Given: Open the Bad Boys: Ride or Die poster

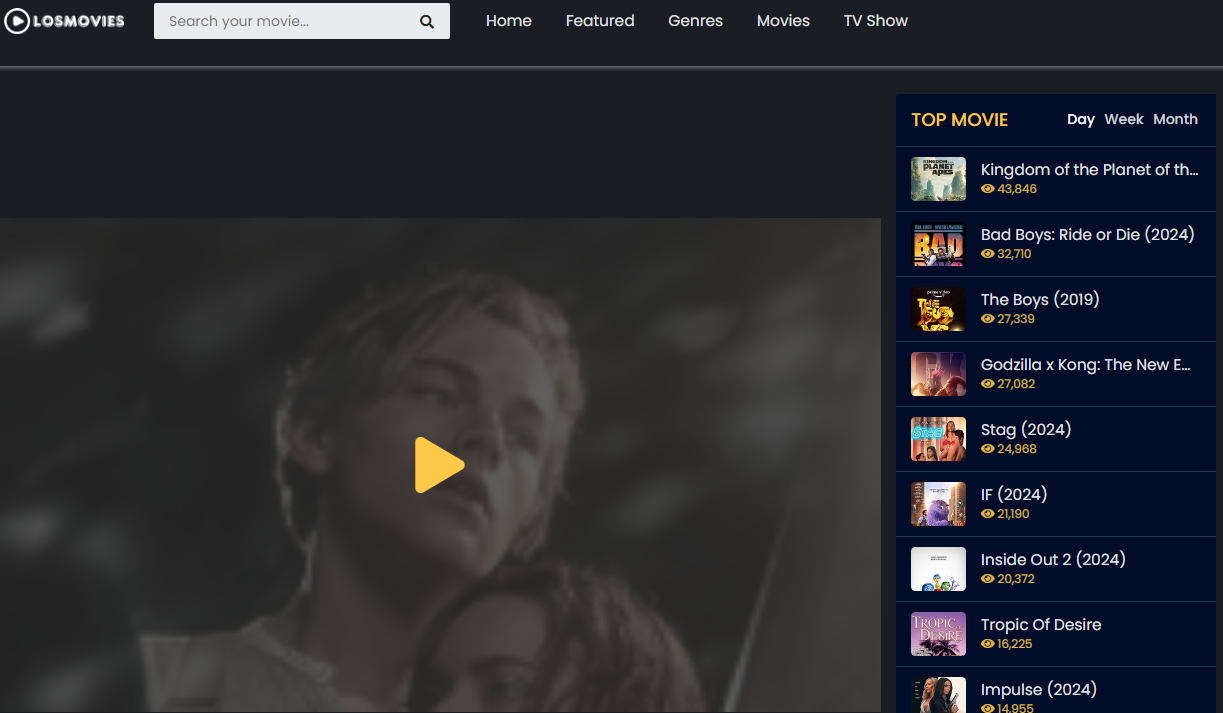Looking at the screenshot, I should coord(938,244).
